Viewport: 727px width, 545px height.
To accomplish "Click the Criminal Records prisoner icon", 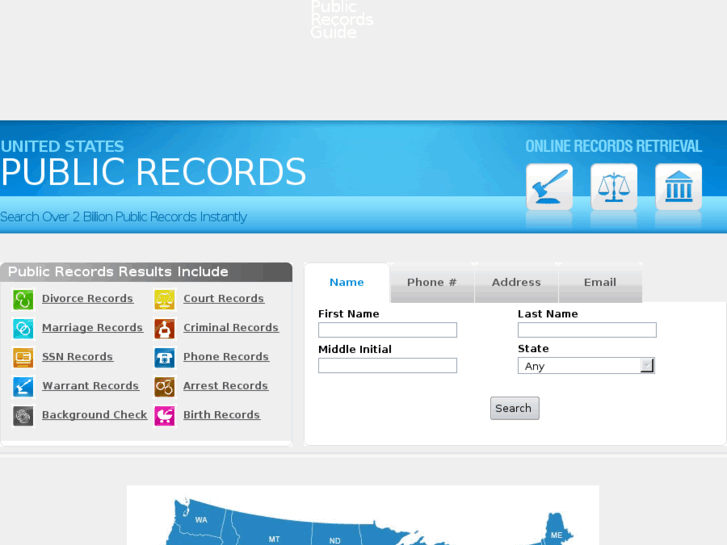I will pos(165,328).
